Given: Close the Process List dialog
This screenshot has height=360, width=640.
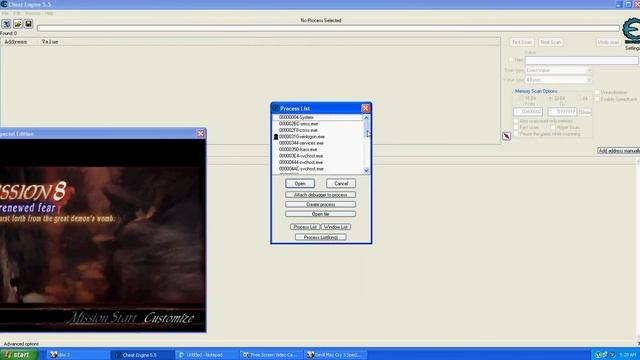Looking at the screenshot, I should pyautogui.click(x=365, y=108).
